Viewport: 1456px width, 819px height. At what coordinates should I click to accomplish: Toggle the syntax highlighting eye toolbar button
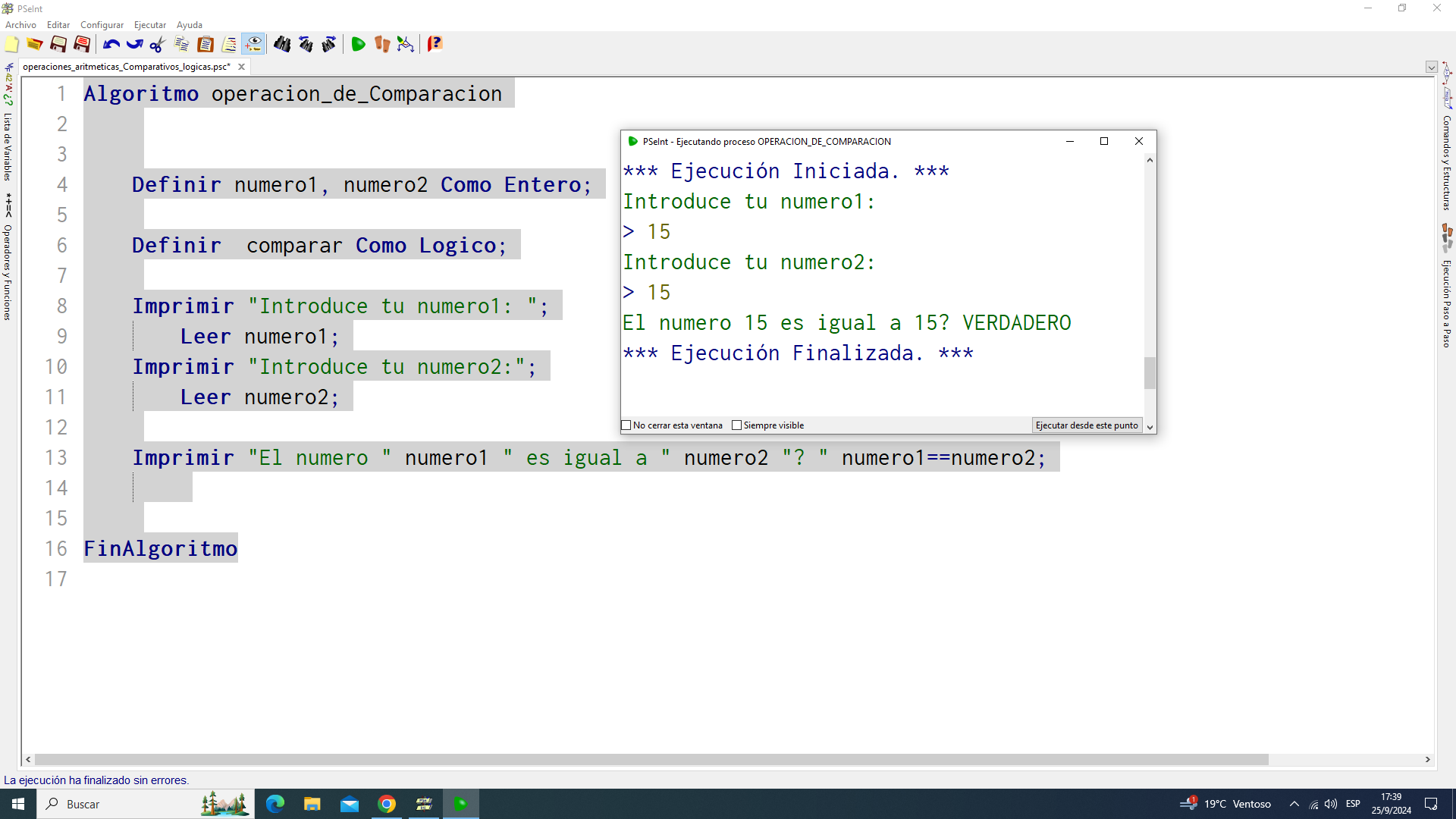click(253, 45)
